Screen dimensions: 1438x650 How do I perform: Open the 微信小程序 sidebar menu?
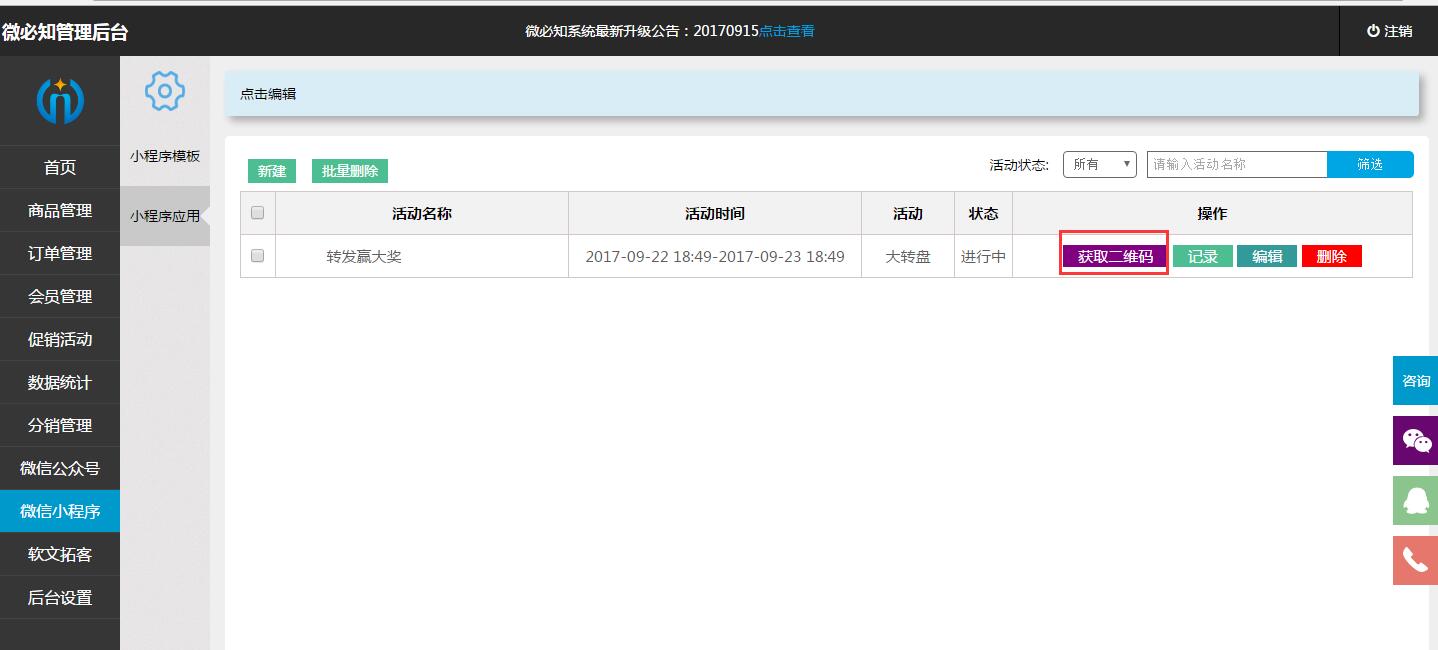60,511
